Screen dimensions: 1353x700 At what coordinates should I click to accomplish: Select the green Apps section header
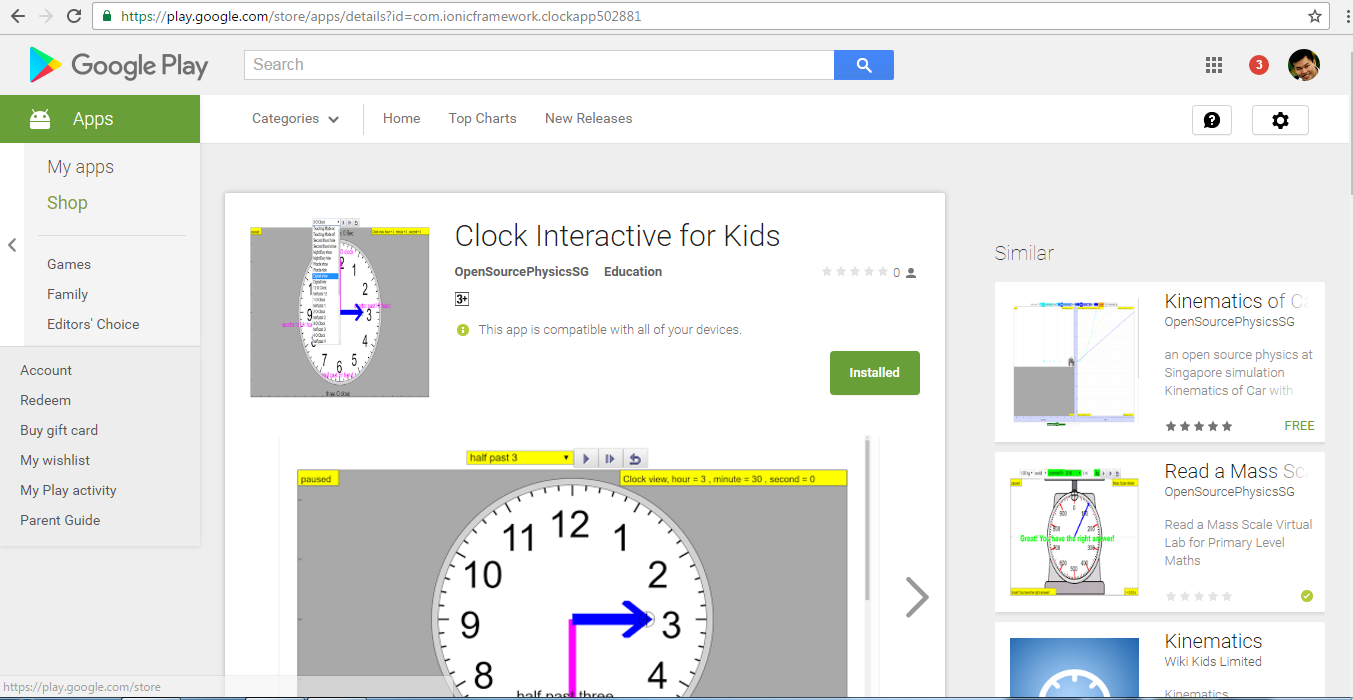pos(100,119)
